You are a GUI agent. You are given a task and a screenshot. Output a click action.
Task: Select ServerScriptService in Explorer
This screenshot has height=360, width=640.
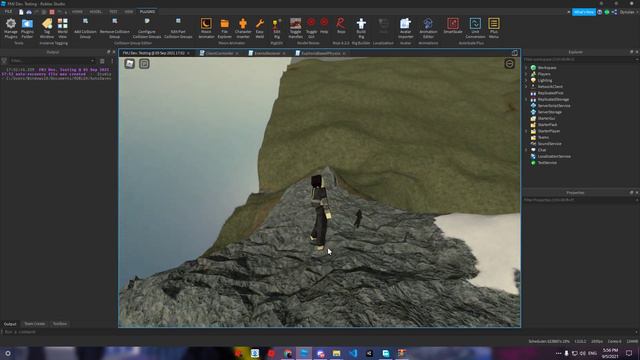[554, 106]
